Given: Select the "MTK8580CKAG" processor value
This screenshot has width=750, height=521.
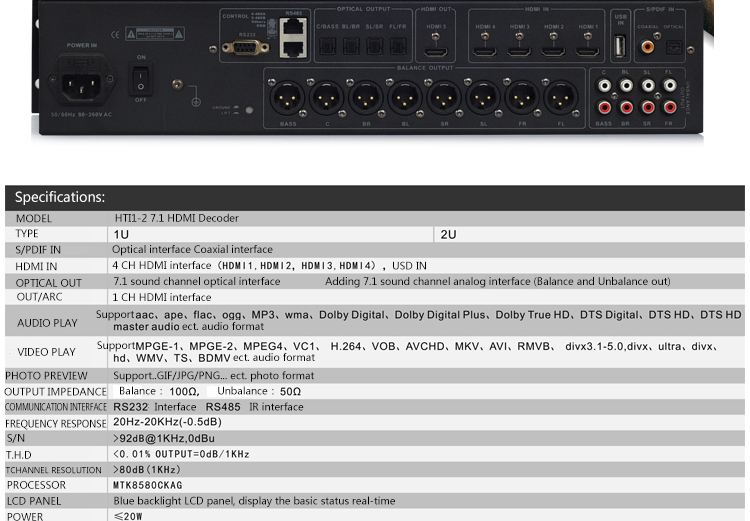Looking at the screenshot, I should click(x=147, y=486).
